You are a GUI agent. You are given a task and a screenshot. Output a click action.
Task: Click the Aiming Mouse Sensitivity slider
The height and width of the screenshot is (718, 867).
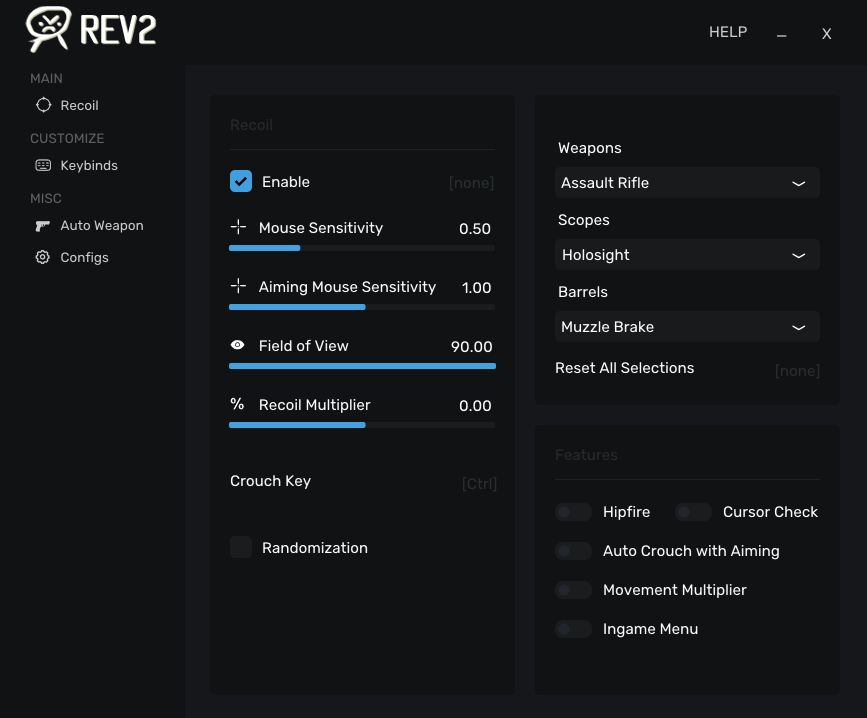click(x=362, y=307)
